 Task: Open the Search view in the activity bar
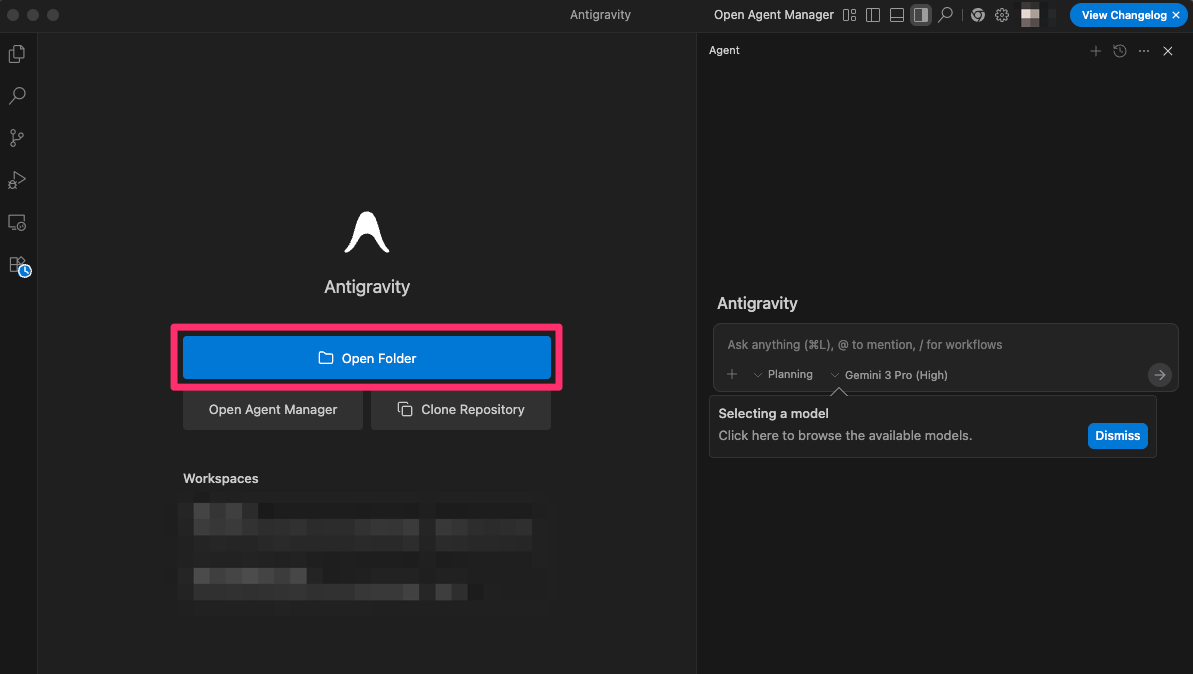click(17, 96)
